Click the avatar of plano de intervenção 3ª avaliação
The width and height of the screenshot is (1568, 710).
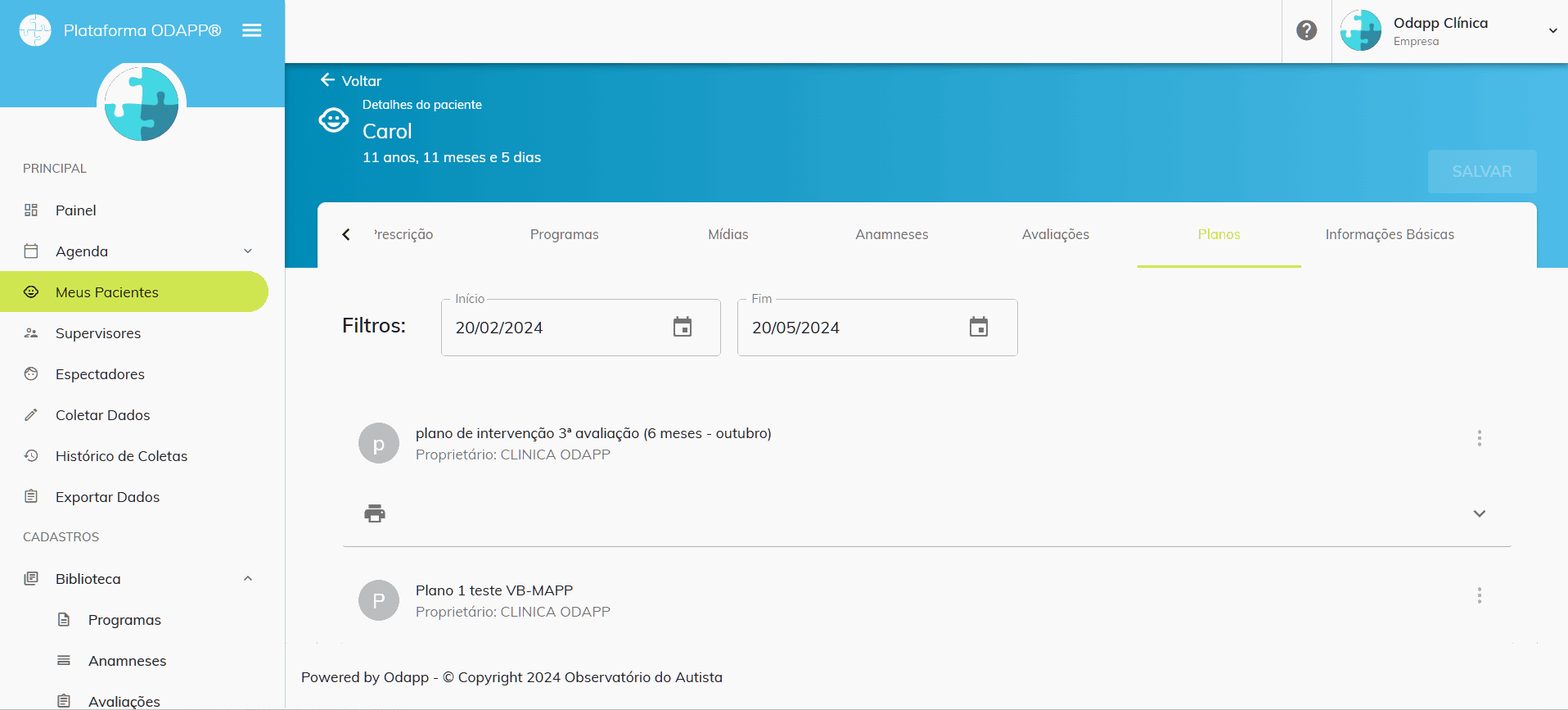379,443
